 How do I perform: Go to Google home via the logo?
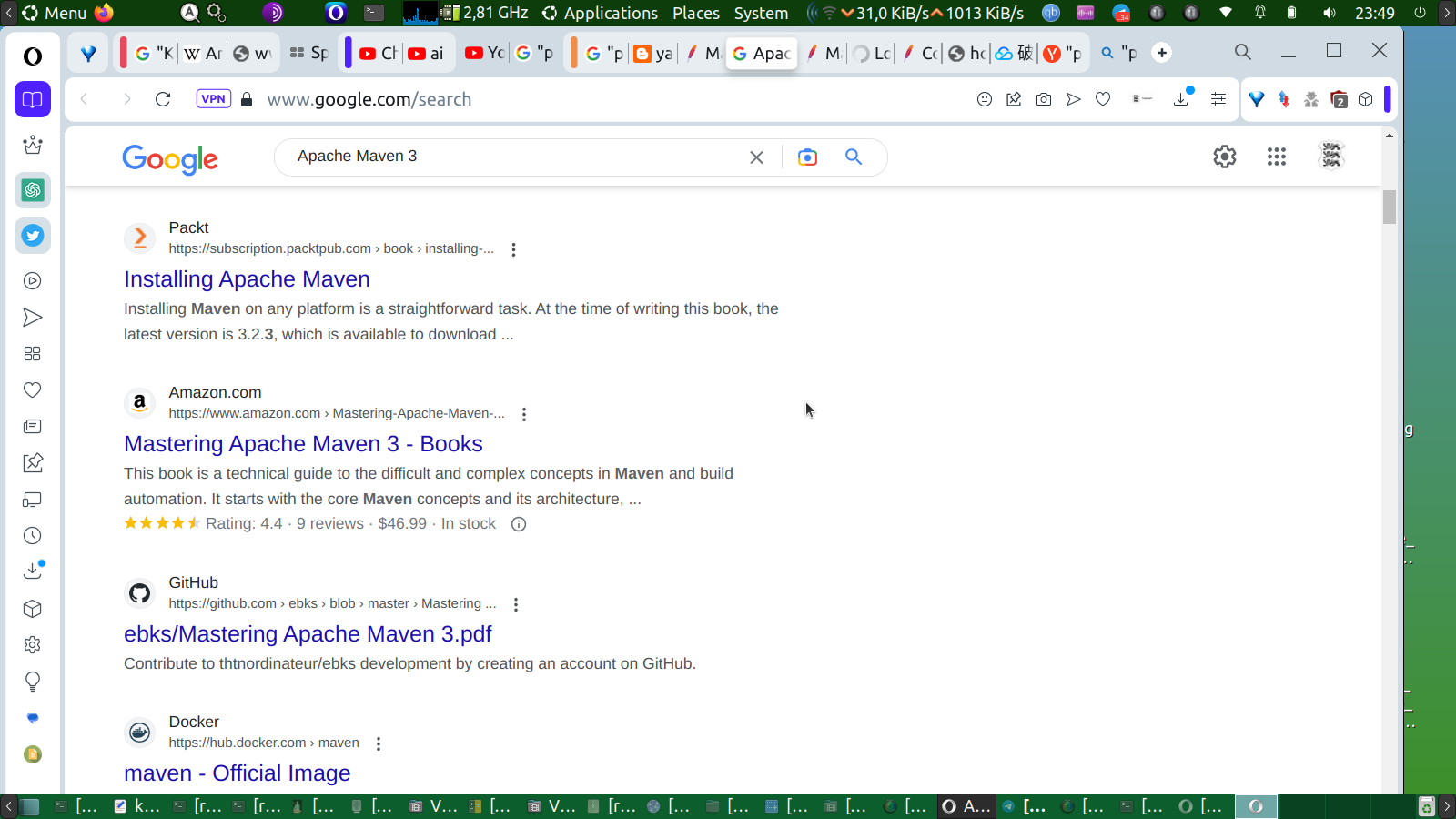[x=170, y=158]
